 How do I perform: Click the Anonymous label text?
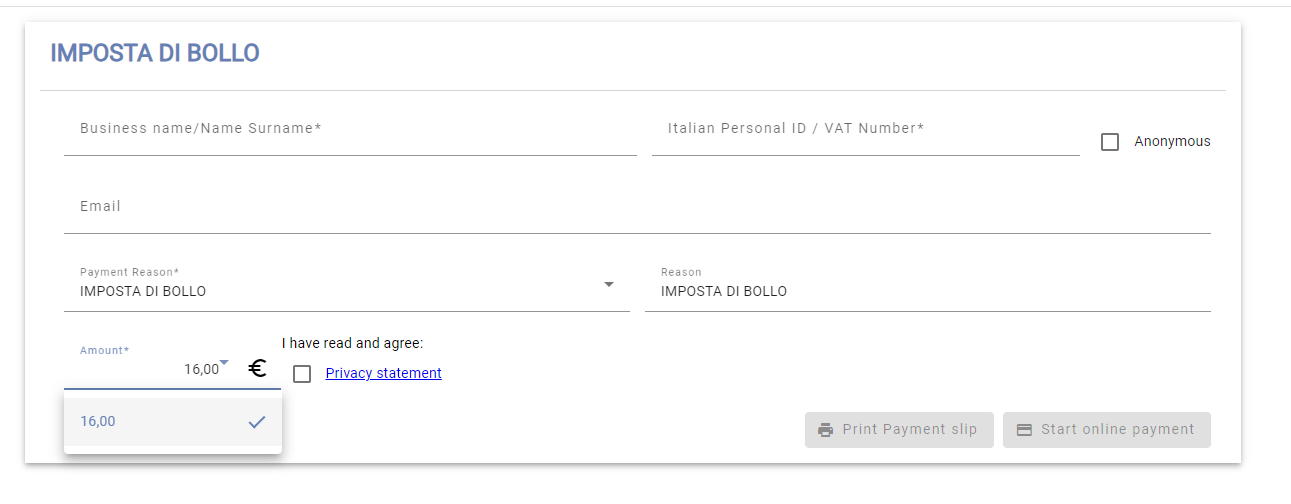[x=1172, y=142]
